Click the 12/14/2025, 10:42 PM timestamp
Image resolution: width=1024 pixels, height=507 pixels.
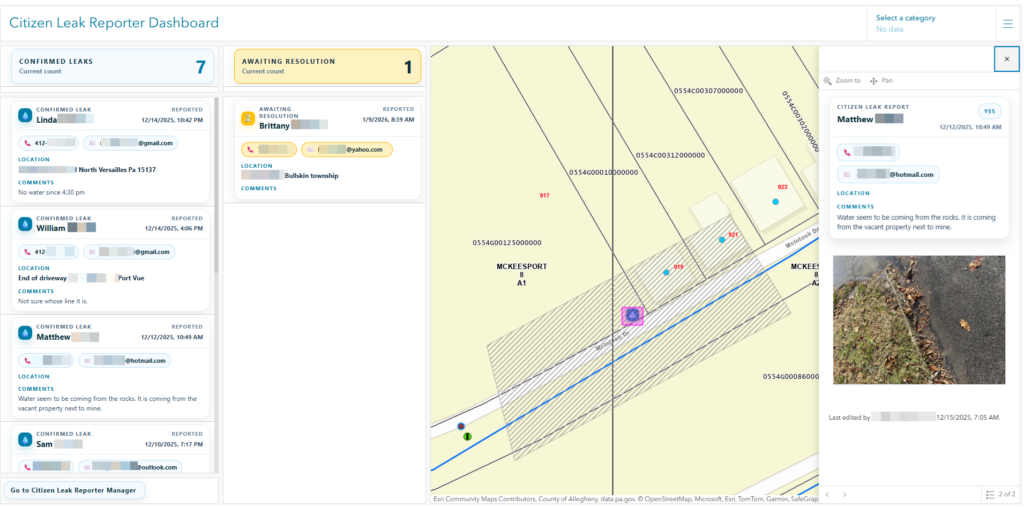click(172, 120)
